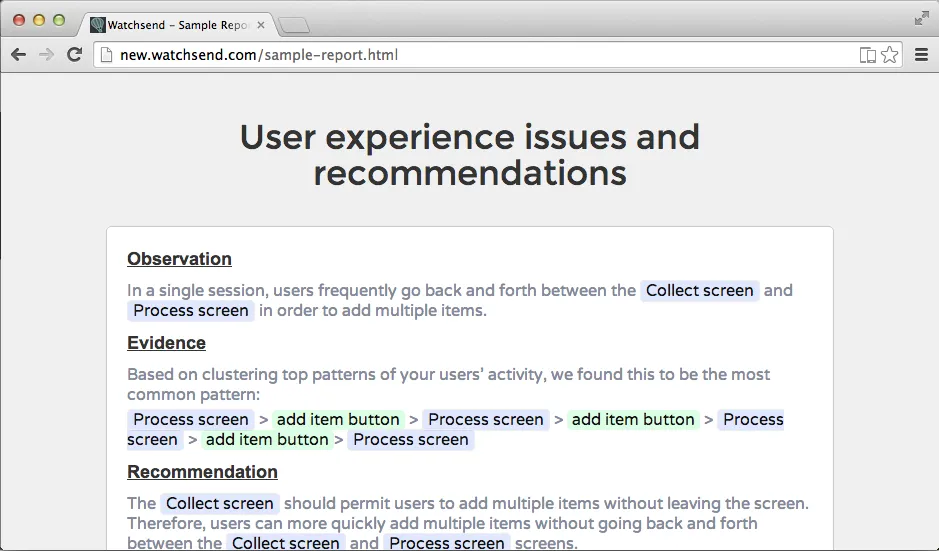Bookmark the page with the star icon
The width and height of the screenshot is (939, 551).
(x=890, y=55)
